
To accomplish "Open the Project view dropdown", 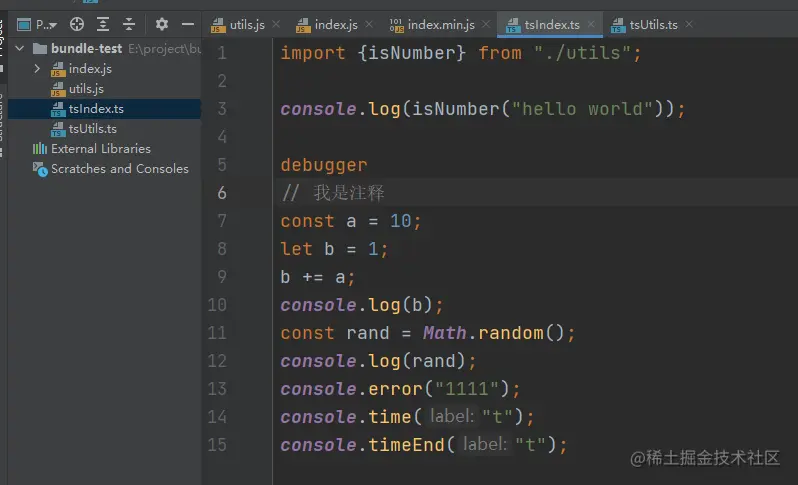I will click(37, 24).
